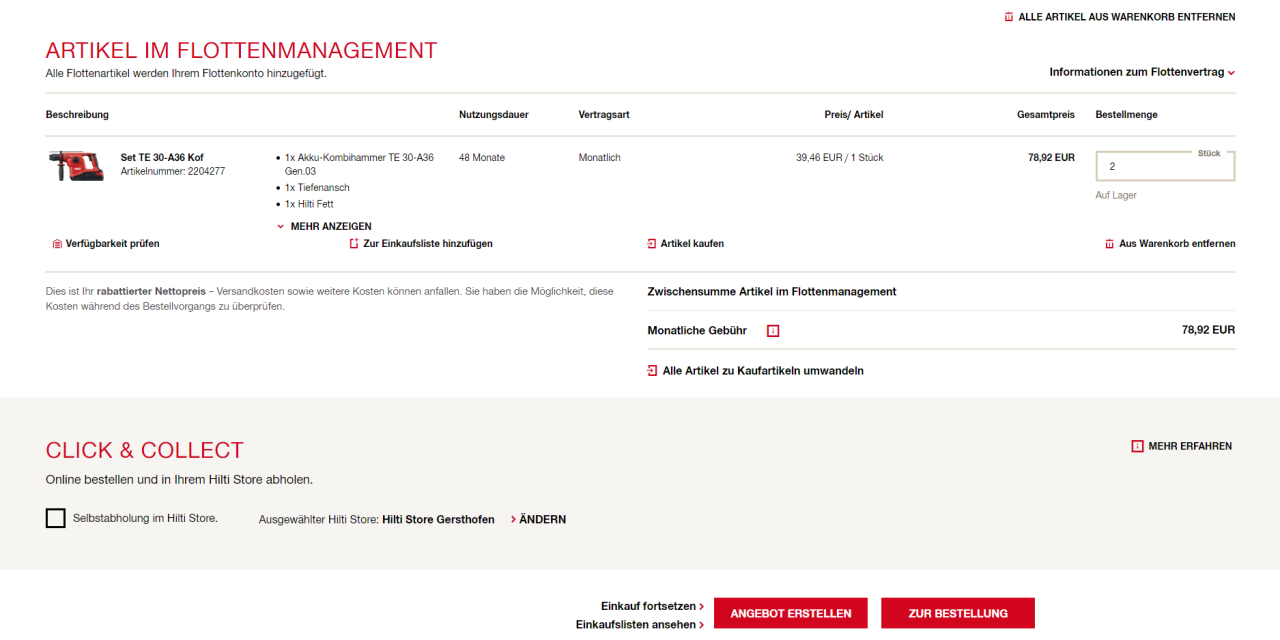Viewport: 1280px width, 640px height.
Task: Click the add-to-shopping-list icon
Action: (354, 244)
